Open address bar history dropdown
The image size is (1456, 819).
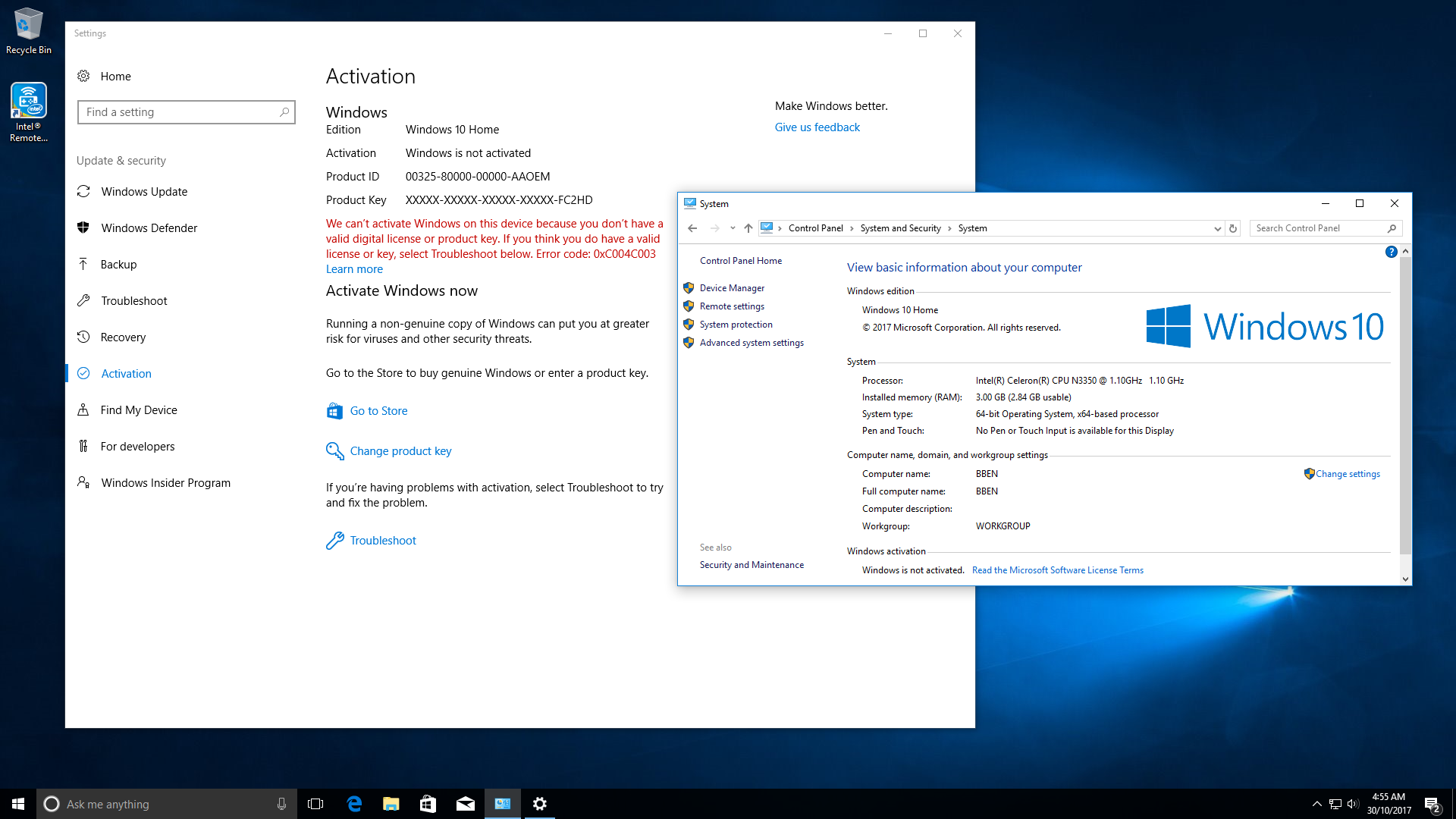click(1217, 228)
